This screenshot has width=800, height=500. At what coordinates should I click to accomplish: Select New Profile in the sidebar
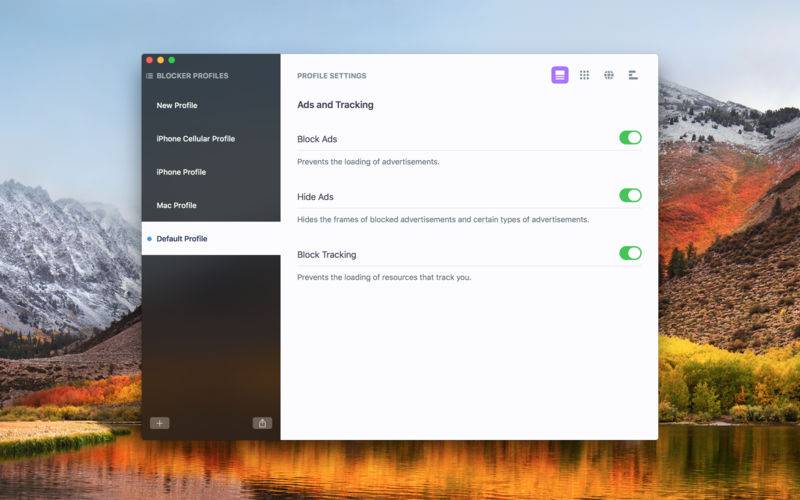coord(211,105)
